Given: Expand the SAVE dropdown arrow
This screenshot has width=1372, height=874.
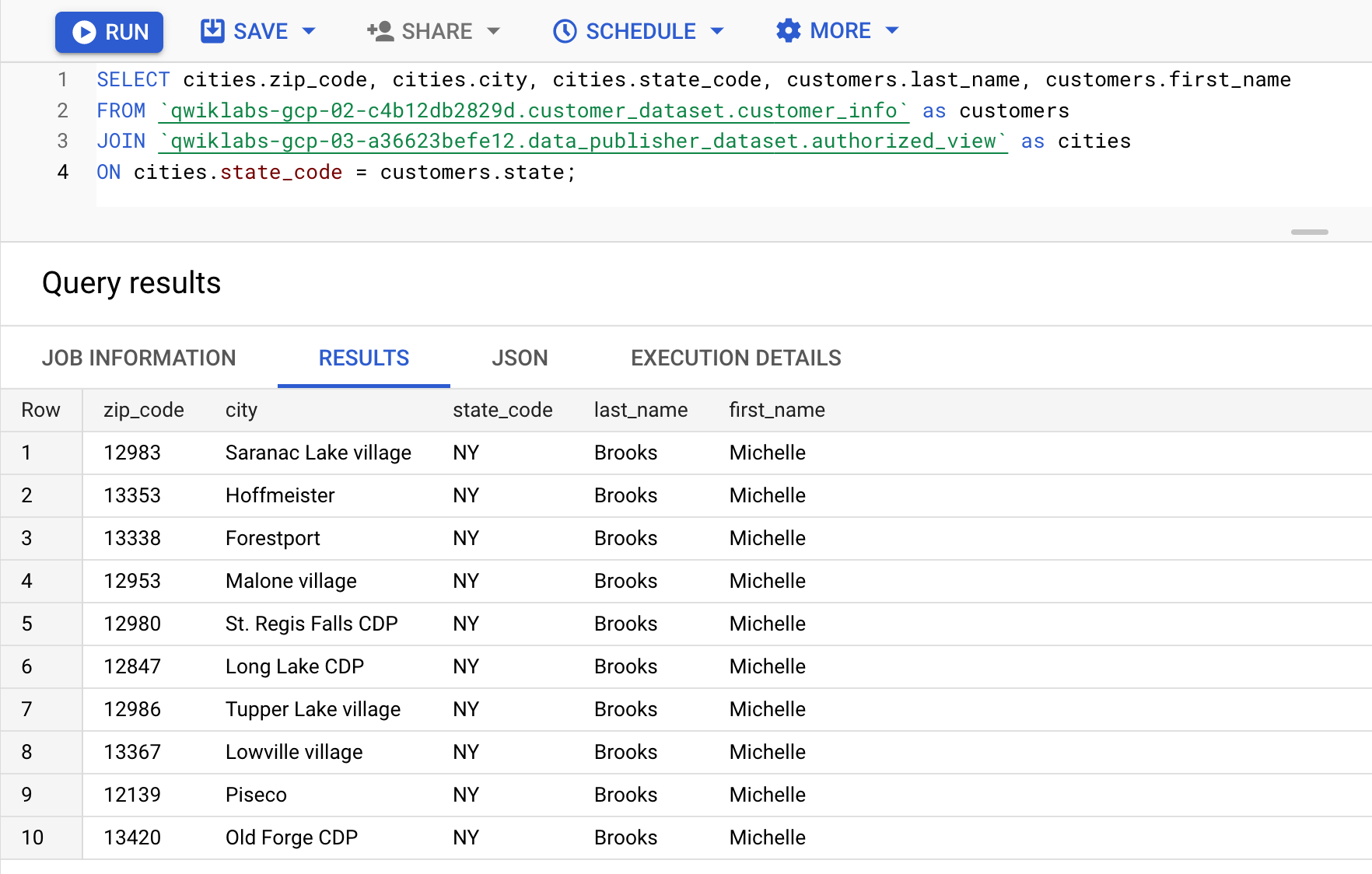Looking at the screenshot, I should click(x=309, y=31).
